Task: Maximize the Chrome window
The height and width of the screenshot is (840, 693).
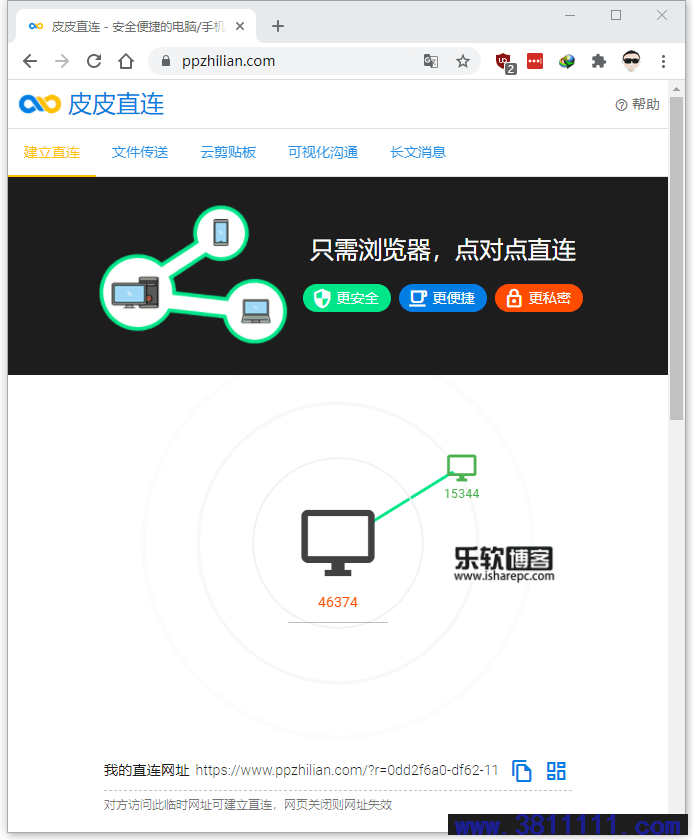Action: (x=616, y=16)
